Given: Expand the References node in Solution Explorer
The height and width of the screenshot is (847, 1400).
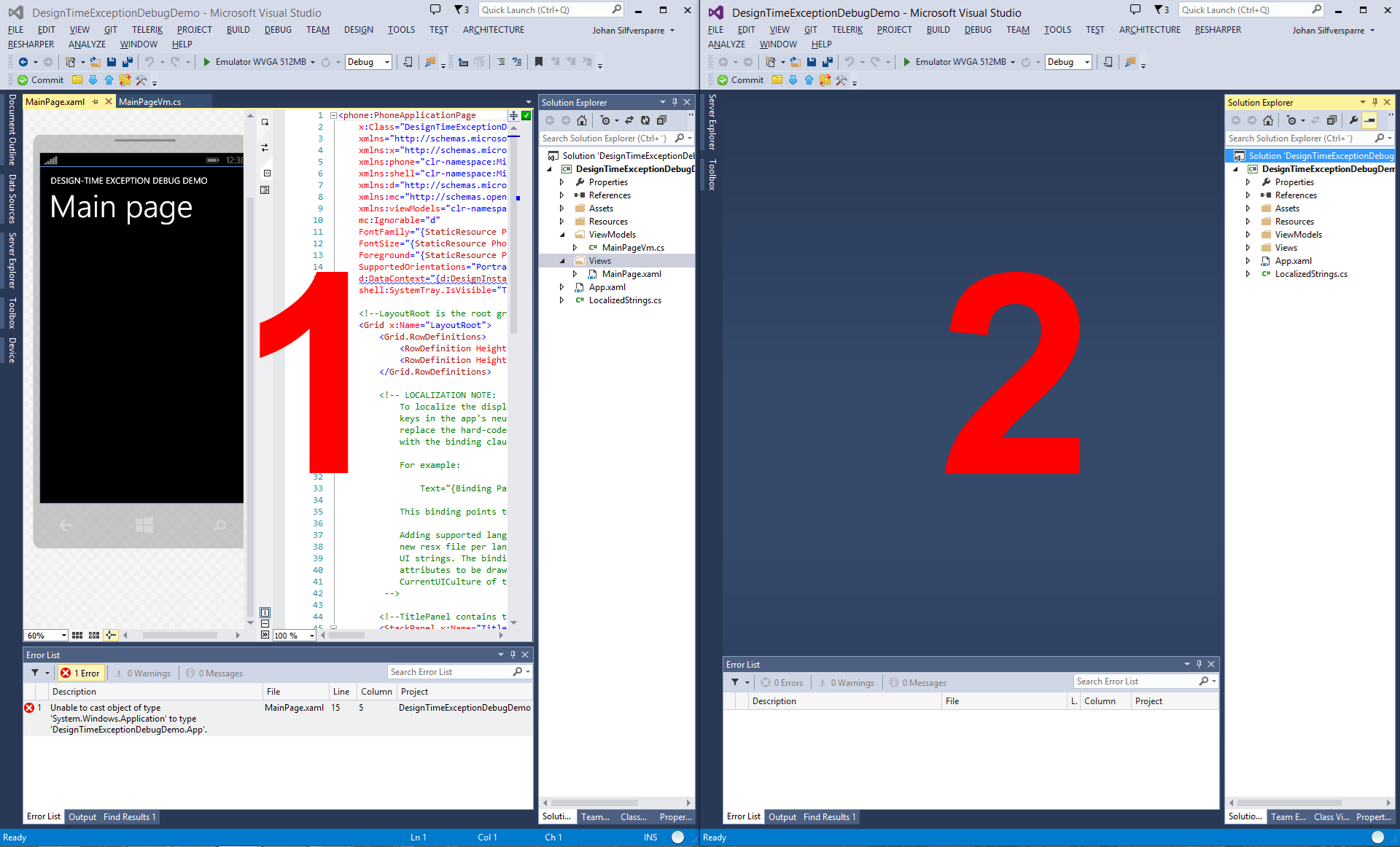Looking at the screenshot, I should [561, 195].
